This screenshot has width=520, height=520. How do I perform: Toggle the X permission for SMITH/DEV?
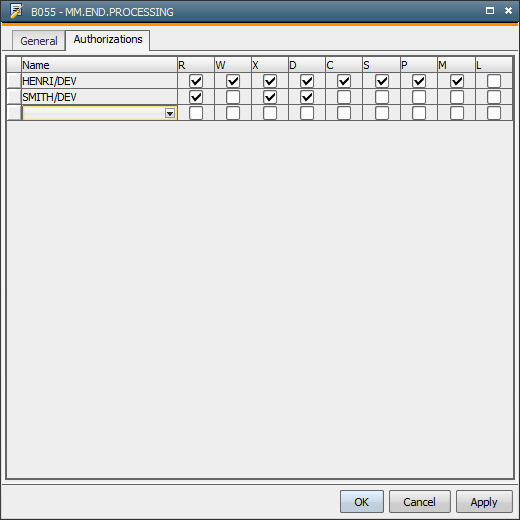[270, 97]
